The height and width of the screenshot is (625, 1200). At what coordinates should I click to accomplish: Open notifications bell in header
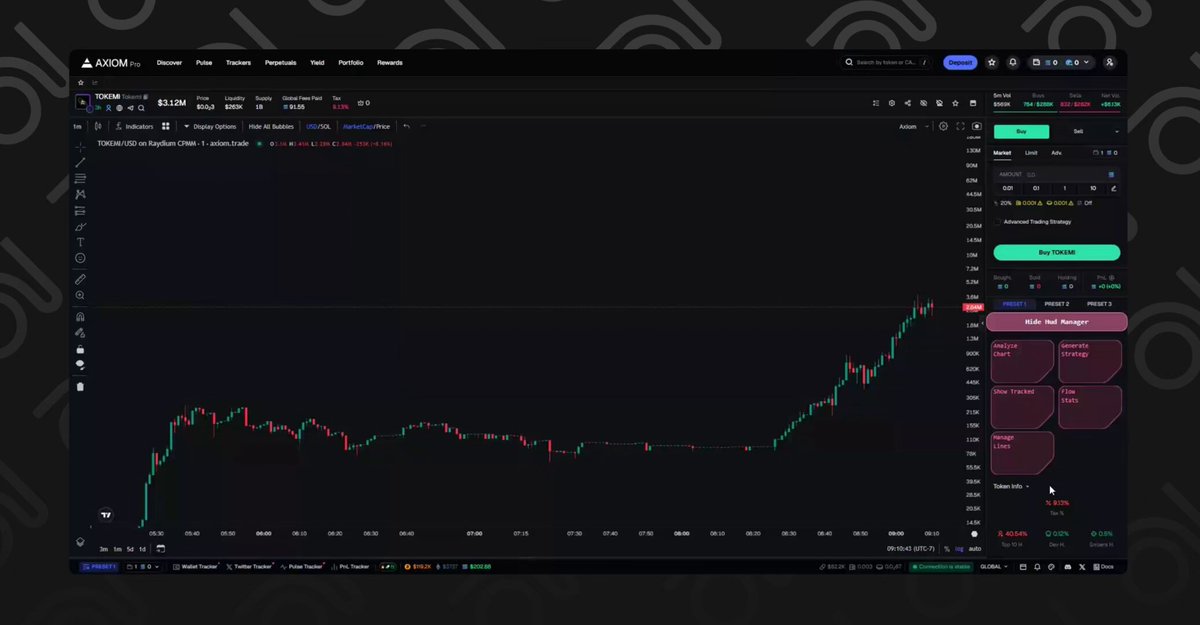pos(1013,62)
